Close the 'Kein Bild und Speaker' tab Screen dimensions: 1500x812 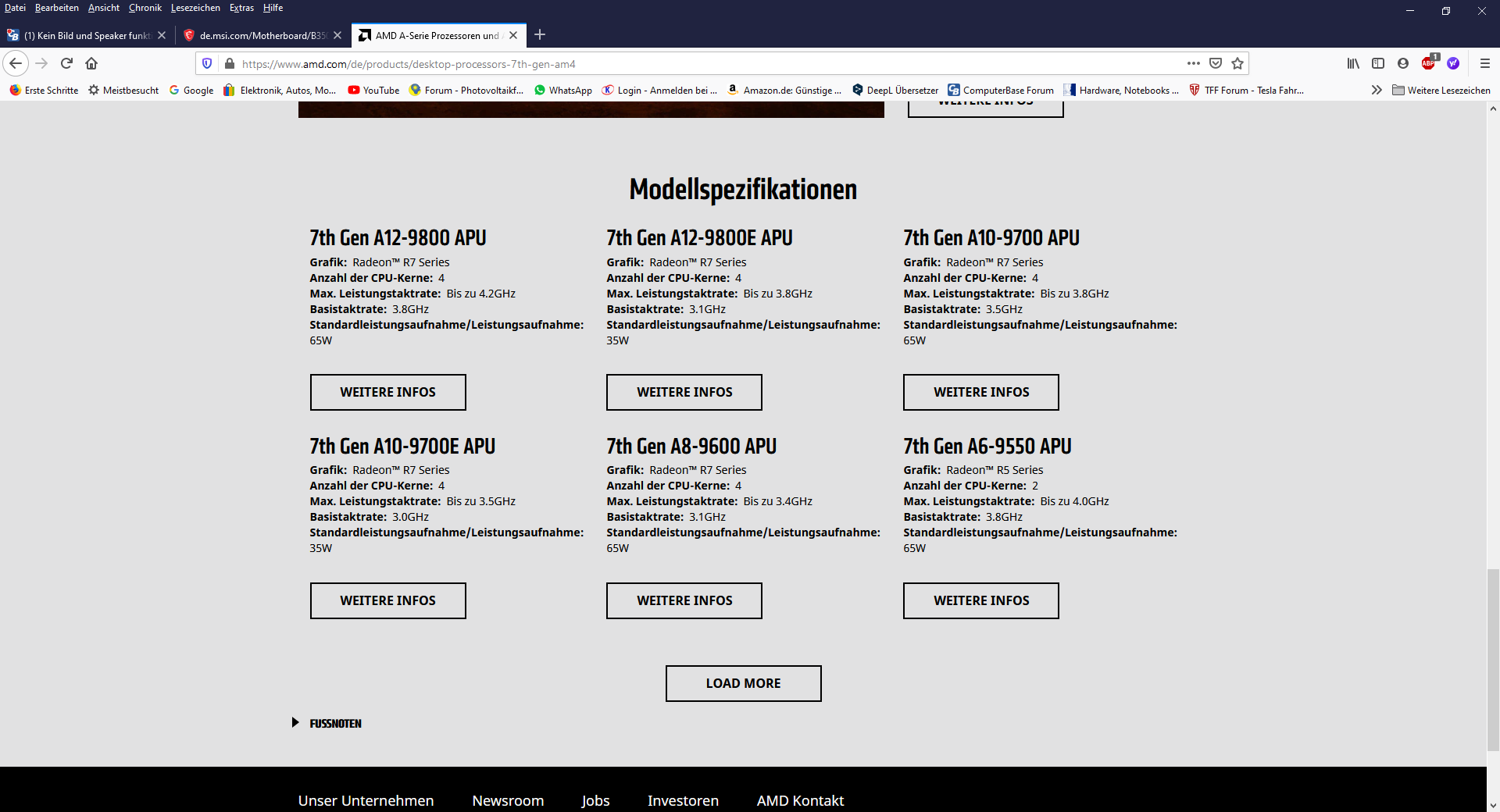coord(162,35)
